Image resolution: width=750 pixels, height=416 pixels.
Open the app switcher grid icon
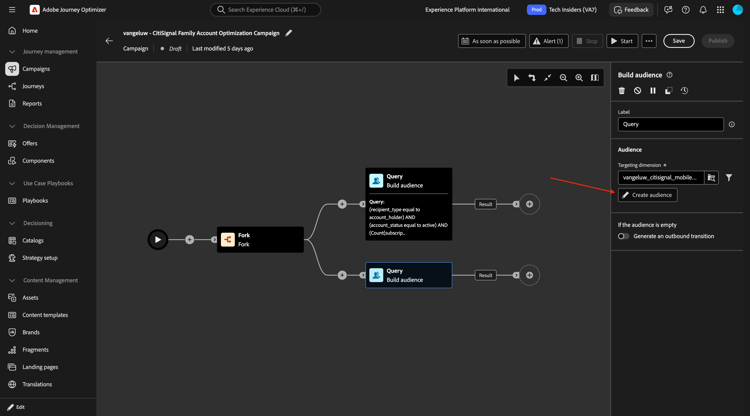[720, 10]
